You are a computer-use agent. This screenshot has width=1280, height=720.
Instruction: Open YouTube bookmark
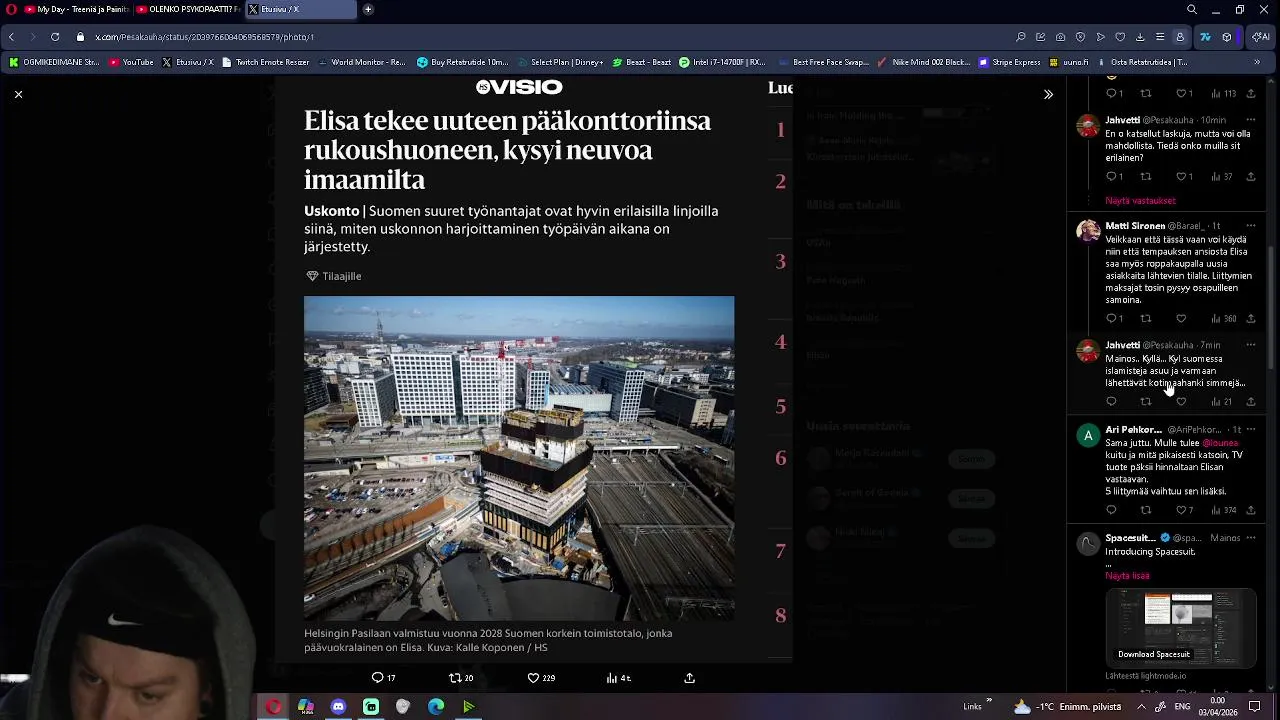click(x=131, y=62)
